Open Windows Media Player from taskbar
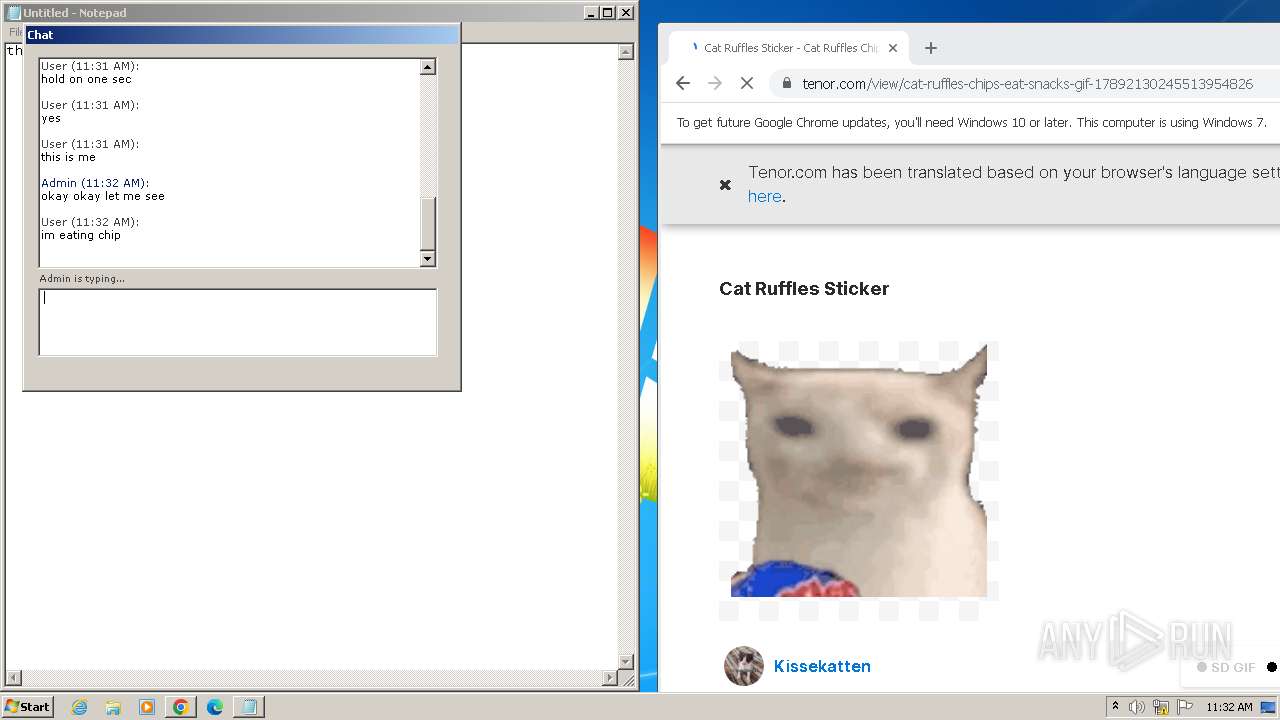This screenshot has height=720, width=1280. [147, 707]
